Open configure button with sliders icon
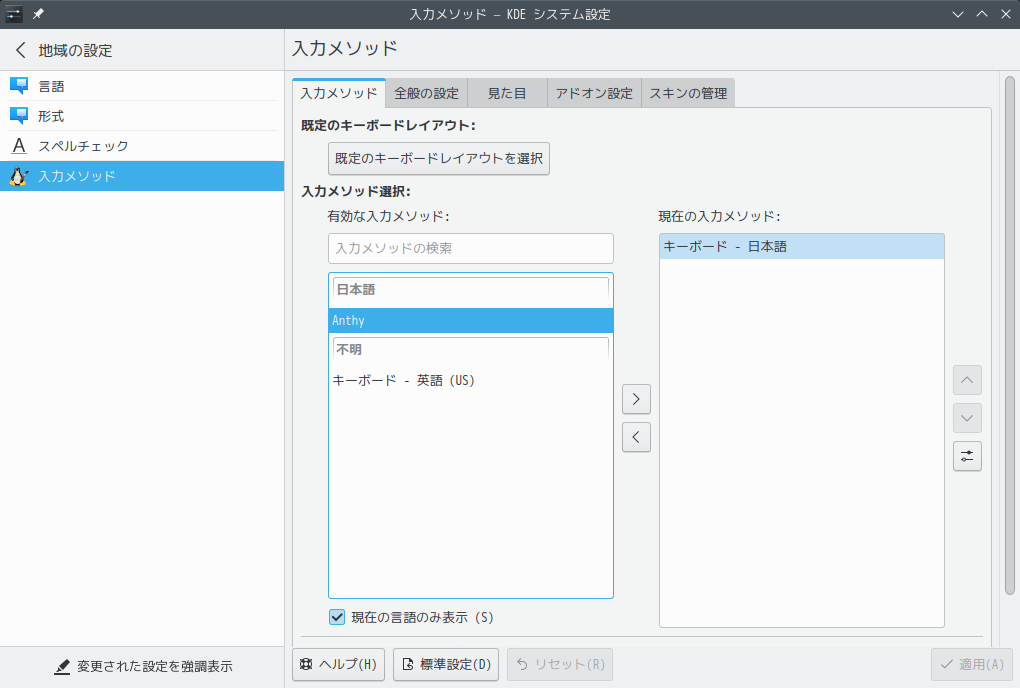Viewport: 1020px width, 688px height. pos(967,456)
